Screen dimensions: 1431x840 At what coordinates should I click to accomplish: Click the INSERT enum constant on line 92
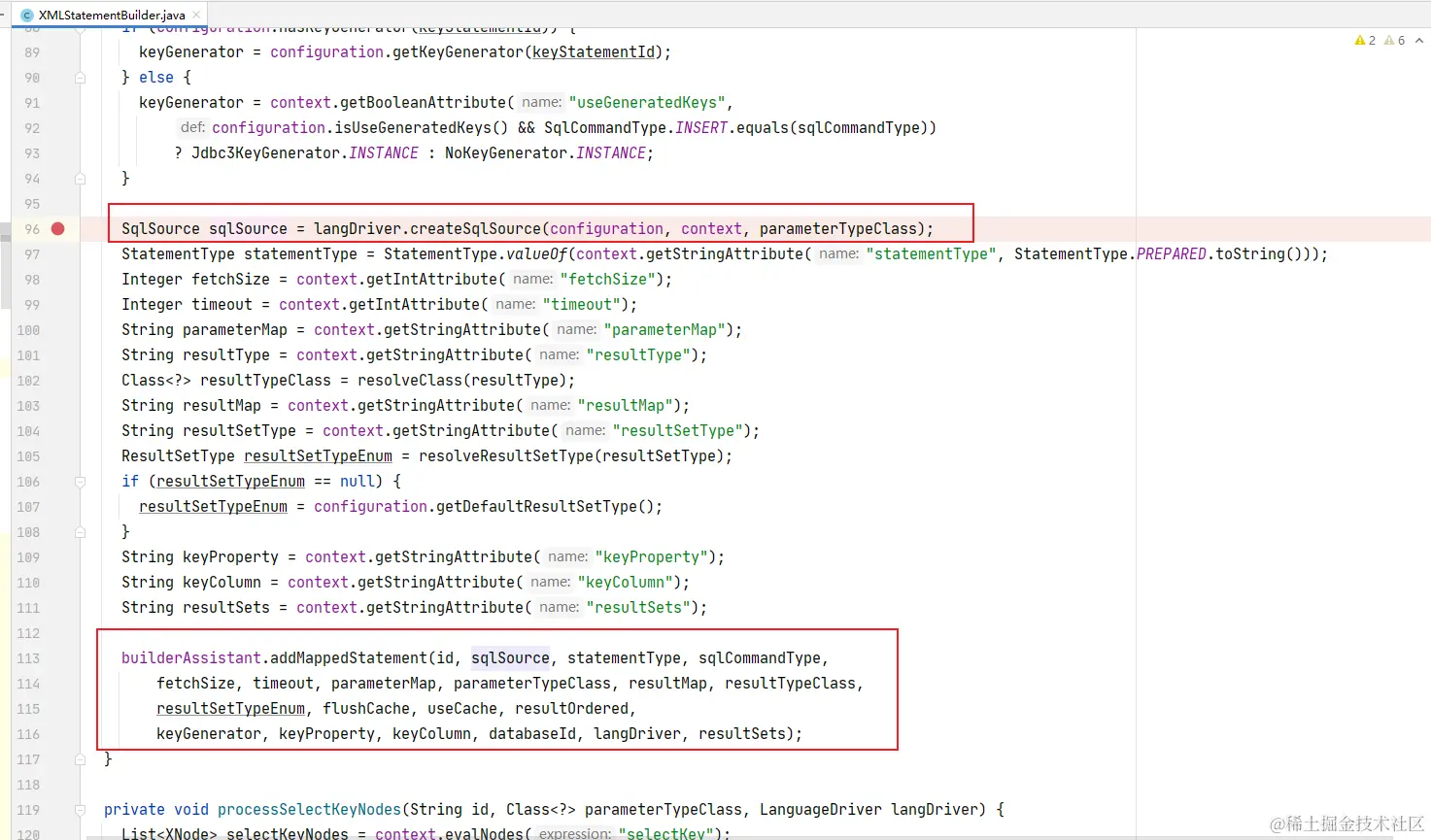point(701,128)
